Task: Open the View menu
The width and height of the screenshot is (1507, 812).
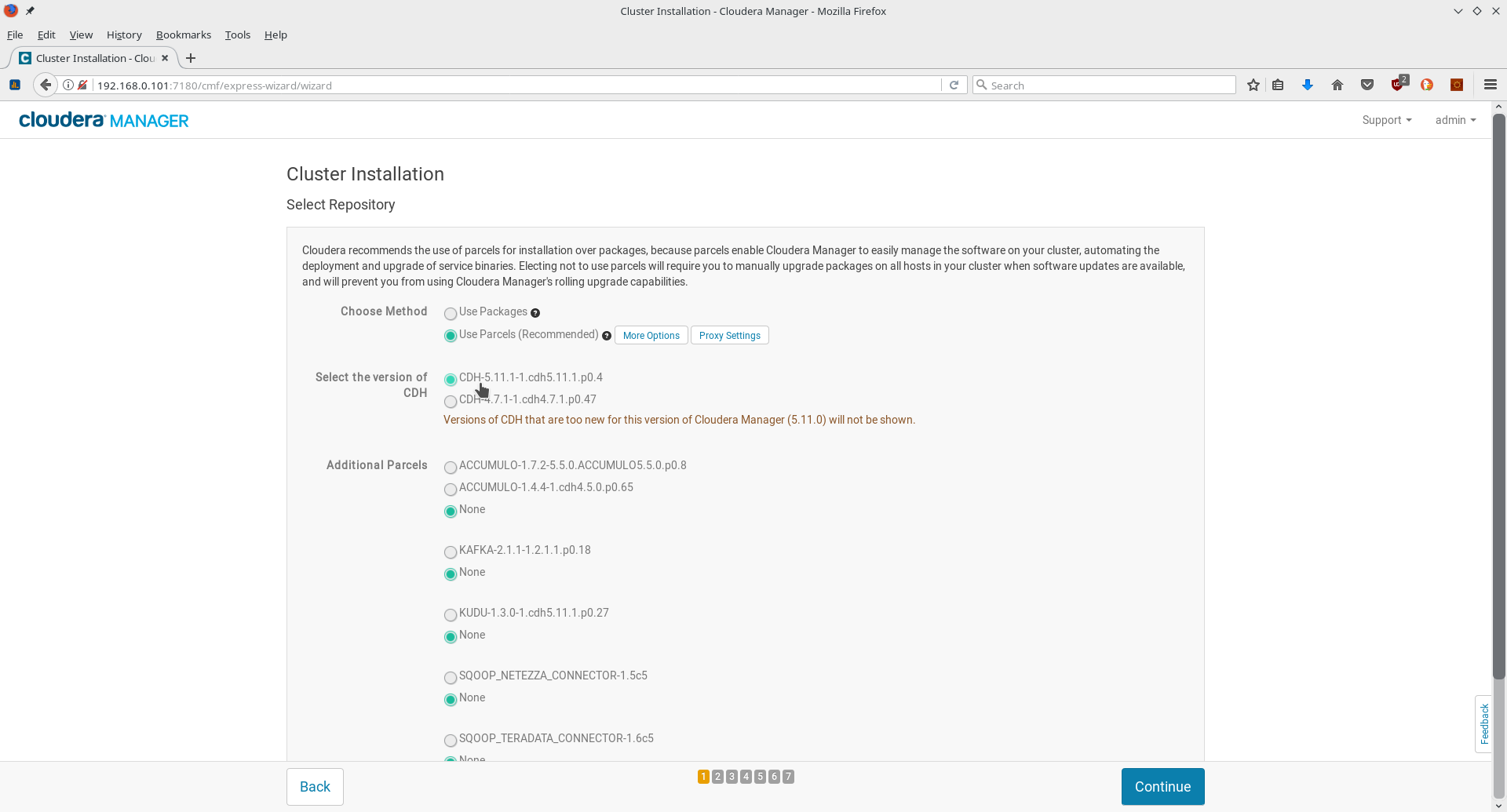Action: click(81, 35)
